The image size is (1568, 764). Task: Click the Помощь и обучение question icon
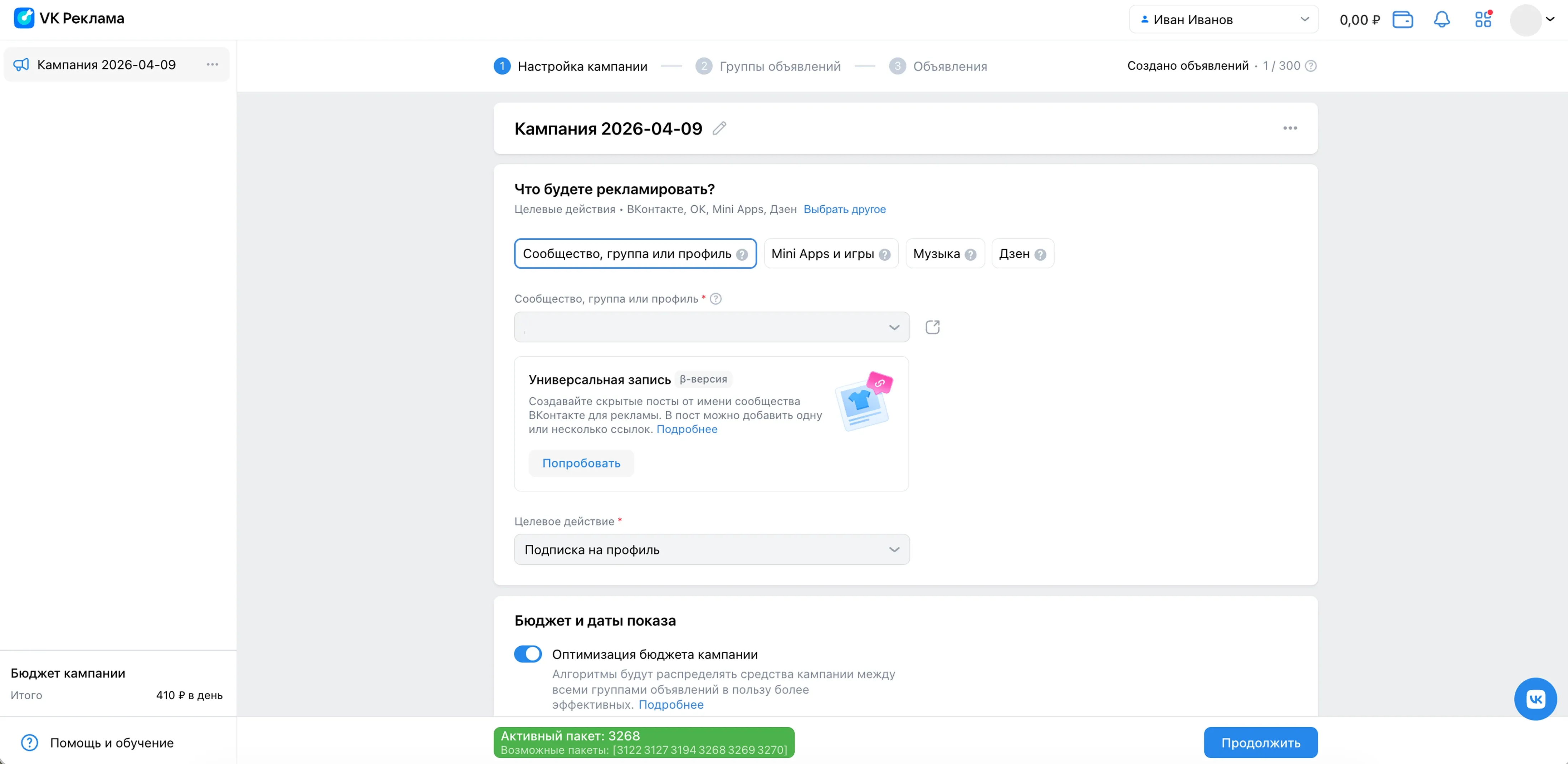tap(30, 743)
